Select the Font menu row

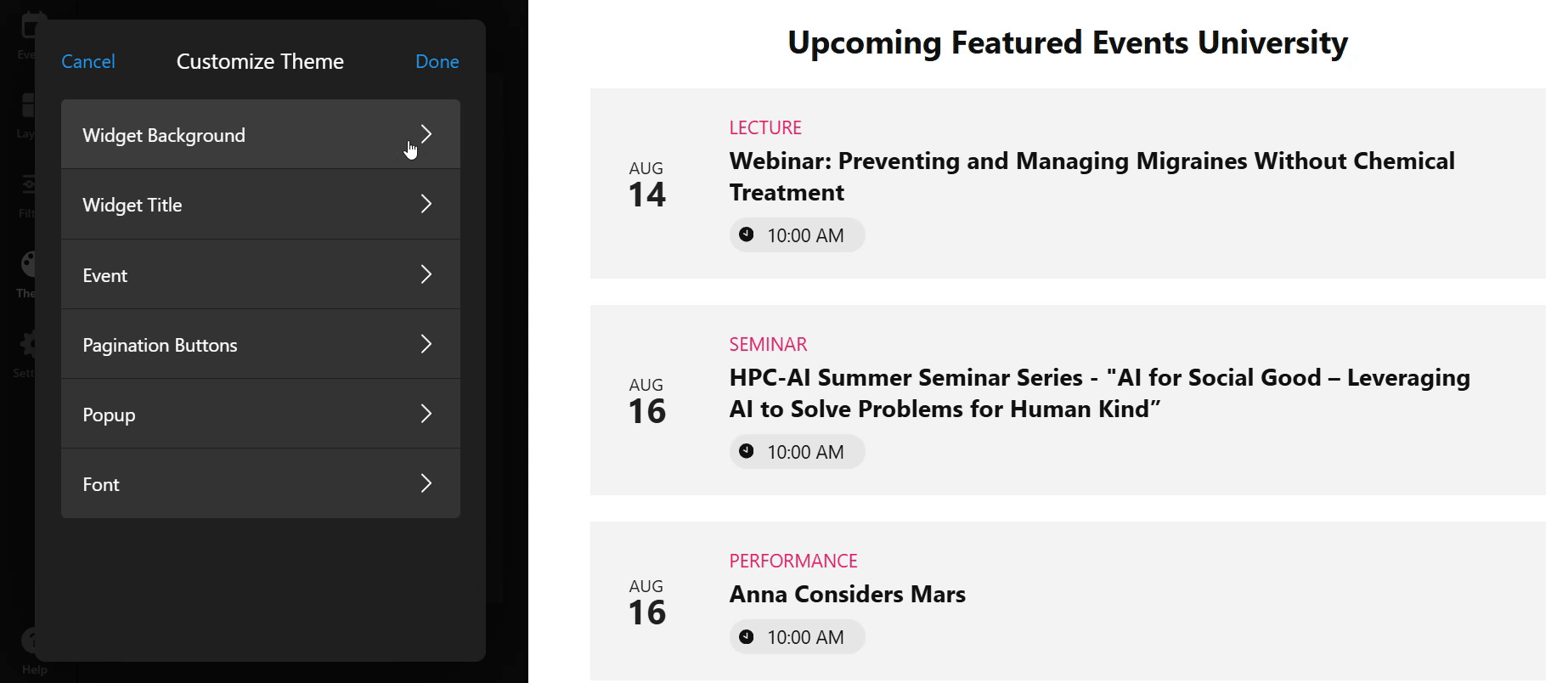click(x=261, y=483)
